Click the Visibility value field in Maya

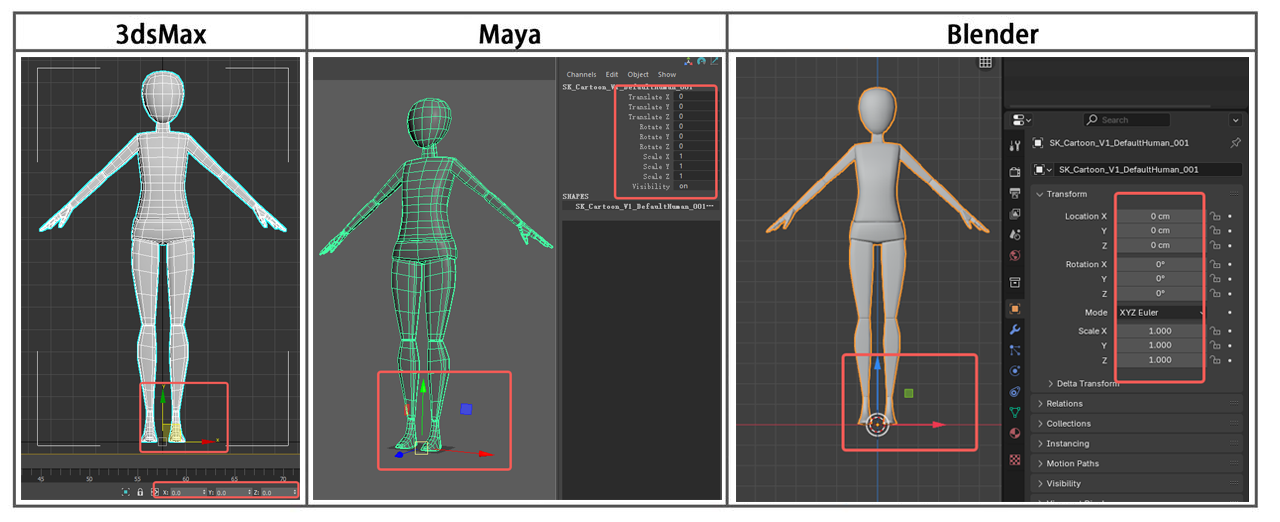pos(696,187)
